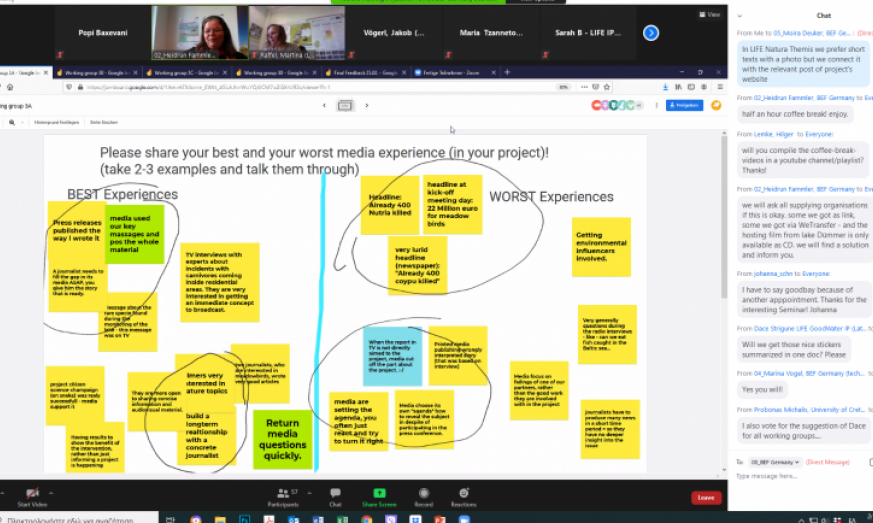This screenshot has height=523, width=873.
Task: Go to next Jamboard frame arrow
Action: click(x=367, y=105)
